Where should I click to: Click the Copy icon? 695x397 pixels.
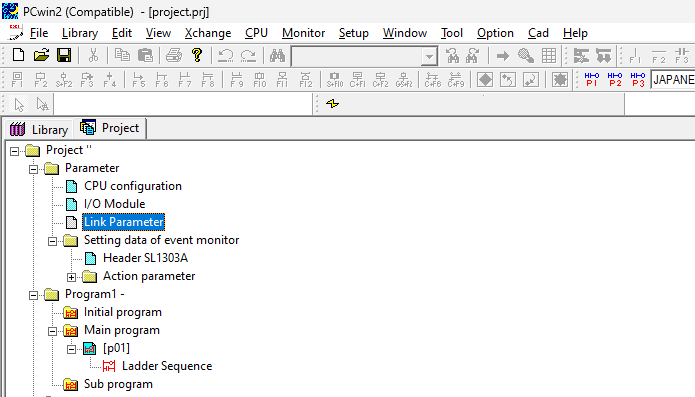(122, 55)
